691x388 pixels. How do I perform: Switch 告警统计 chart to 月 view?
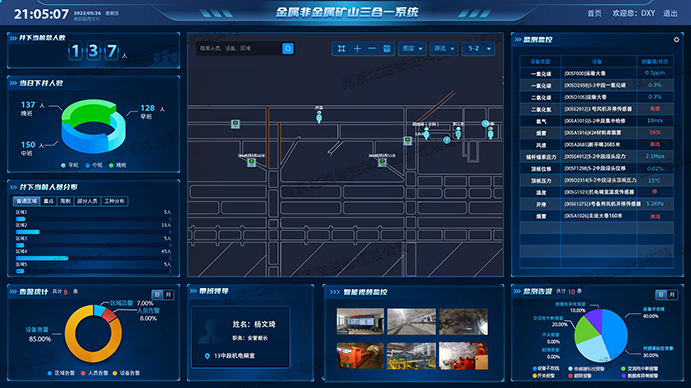tap(168, 295)
